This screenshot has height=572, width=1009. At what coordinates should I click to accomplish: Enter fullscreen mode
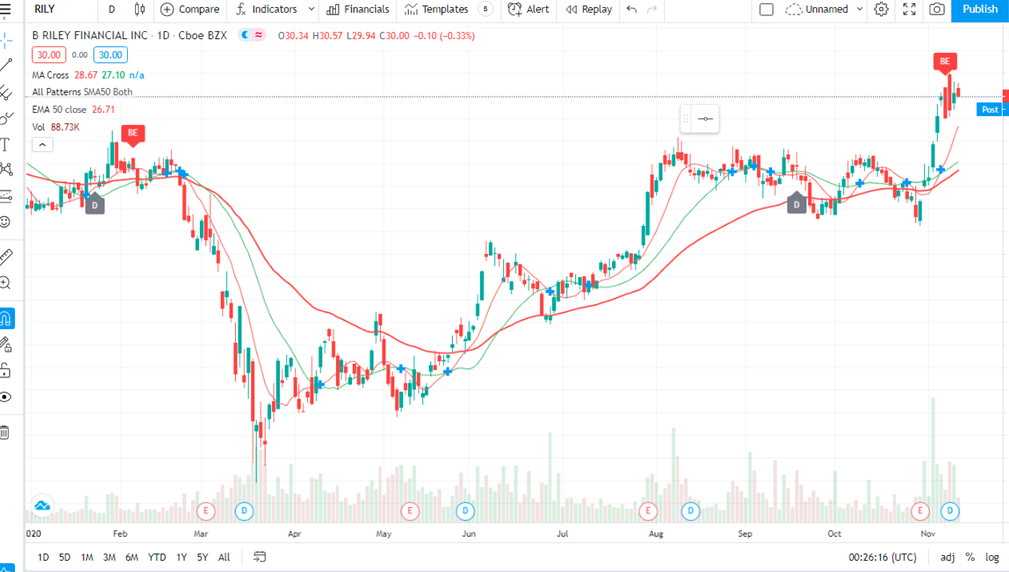click(909, 9)
